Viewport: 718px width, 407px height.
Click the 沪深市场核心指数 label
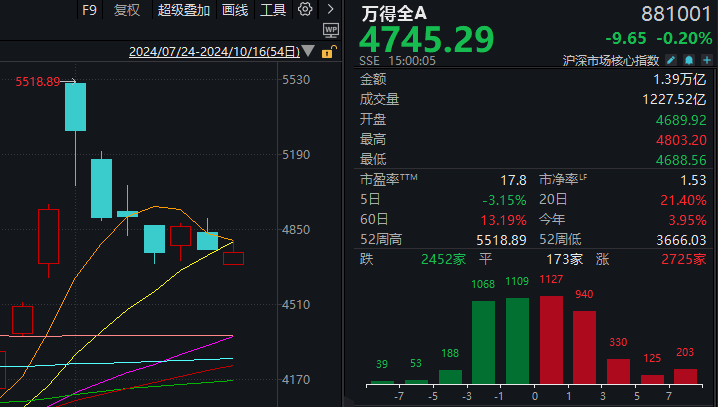click(x=612, y=60)
